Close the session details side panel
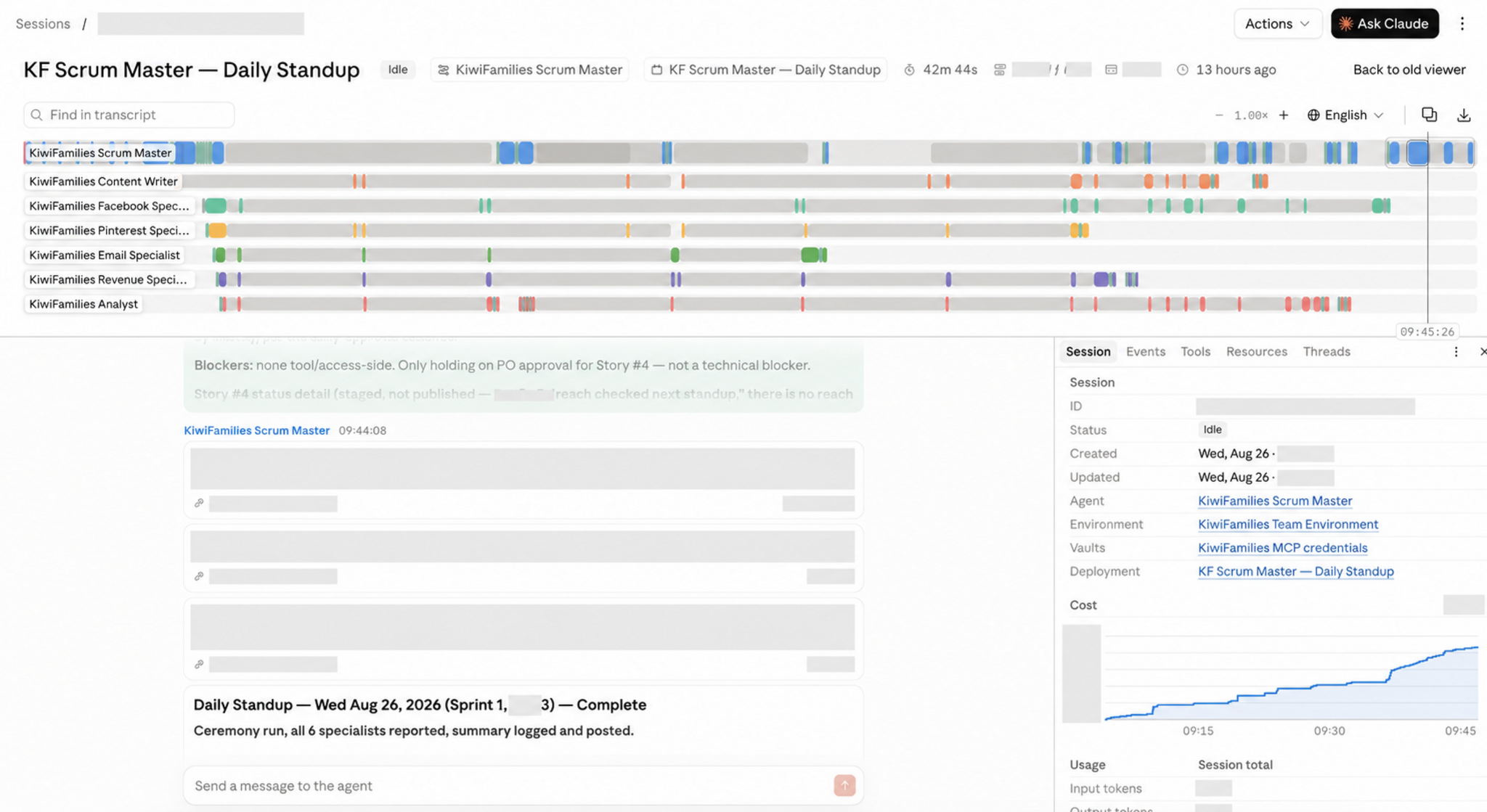This screenshot has width=1487, height=812. click(x=1482, y=352)
